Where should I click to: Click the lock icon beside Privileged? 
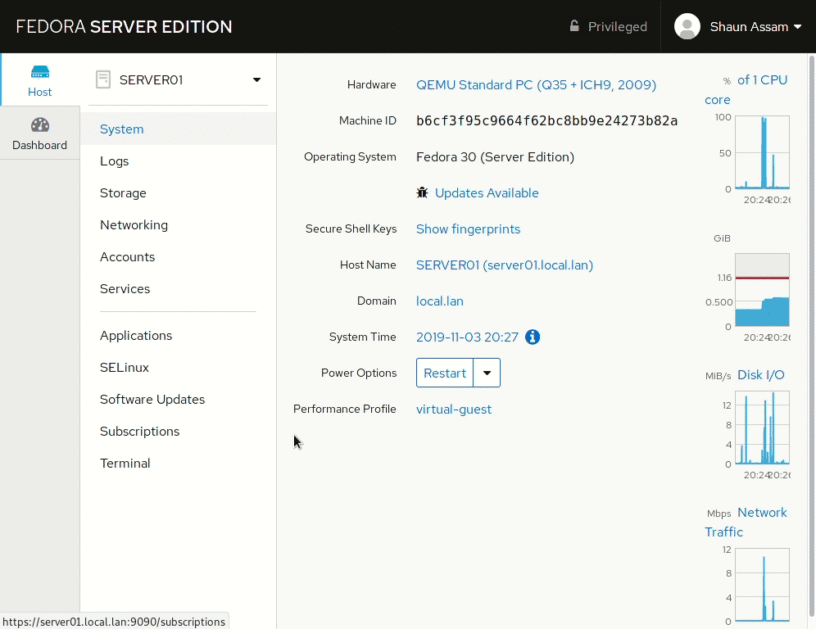(x=574, y=27)
